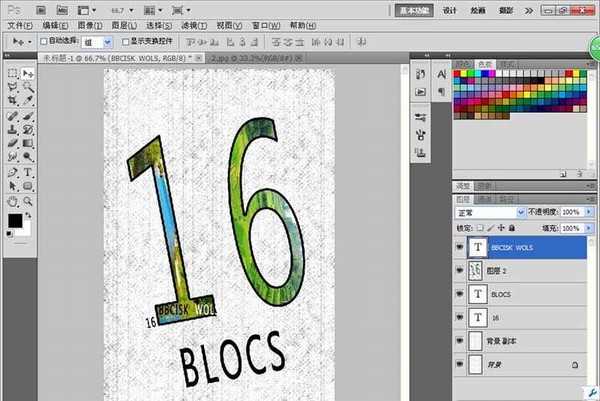Select the Move tool
This screenshot has width=600, height=401.
pyautogui.click(x=27, y=73)
